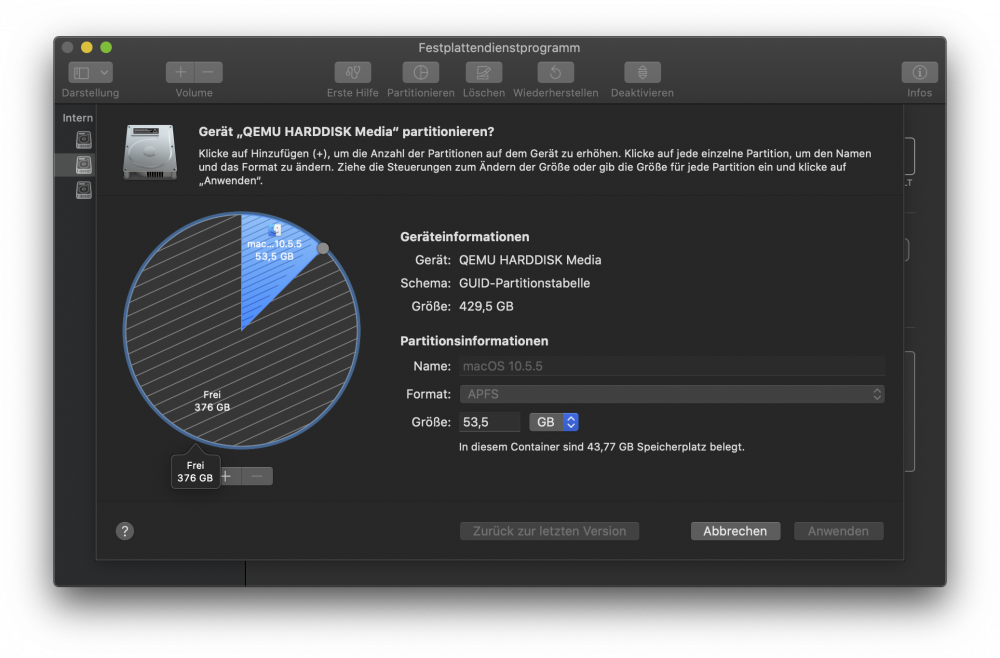Run Erste Hilfe from the toolbar
The width and height of the screenshot is (1000, 658).
(353, 73)
